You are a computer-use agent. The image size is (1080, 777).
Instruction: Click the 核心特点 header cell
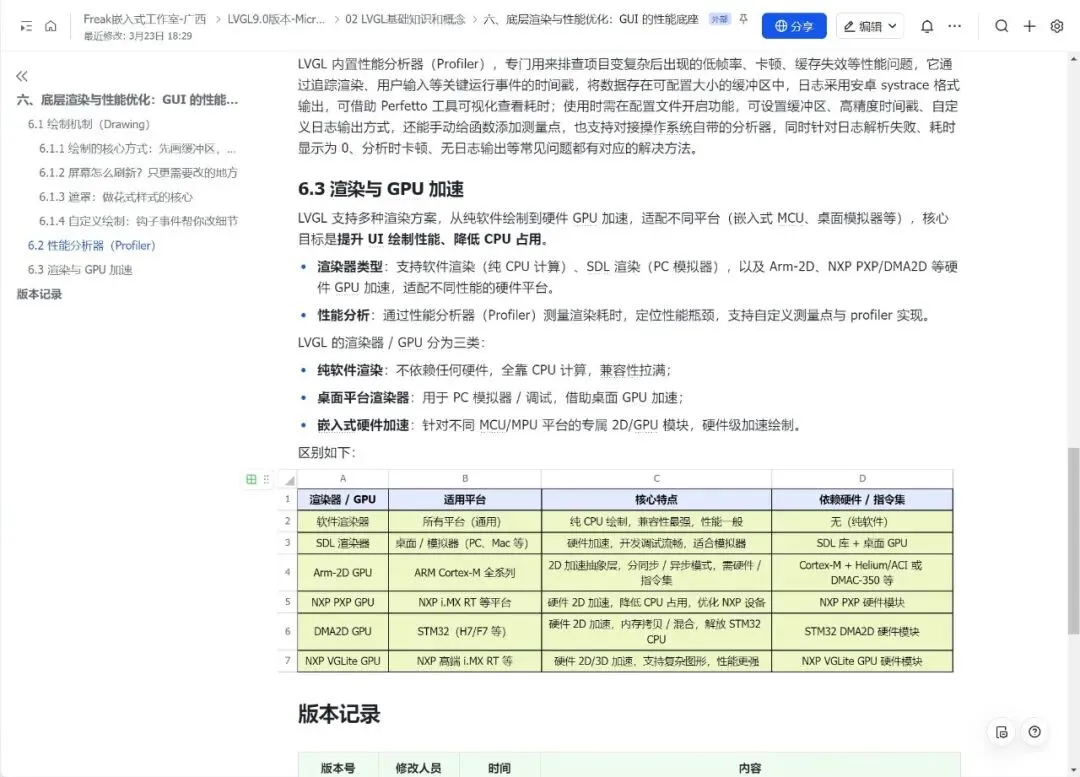point(656,499)
